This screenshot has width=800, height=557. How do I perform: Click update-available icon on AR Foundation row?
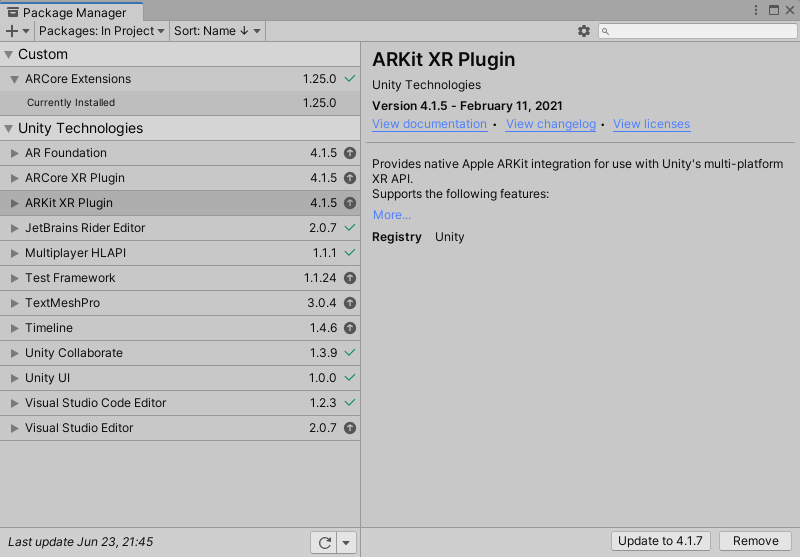(x=349, y=153)
